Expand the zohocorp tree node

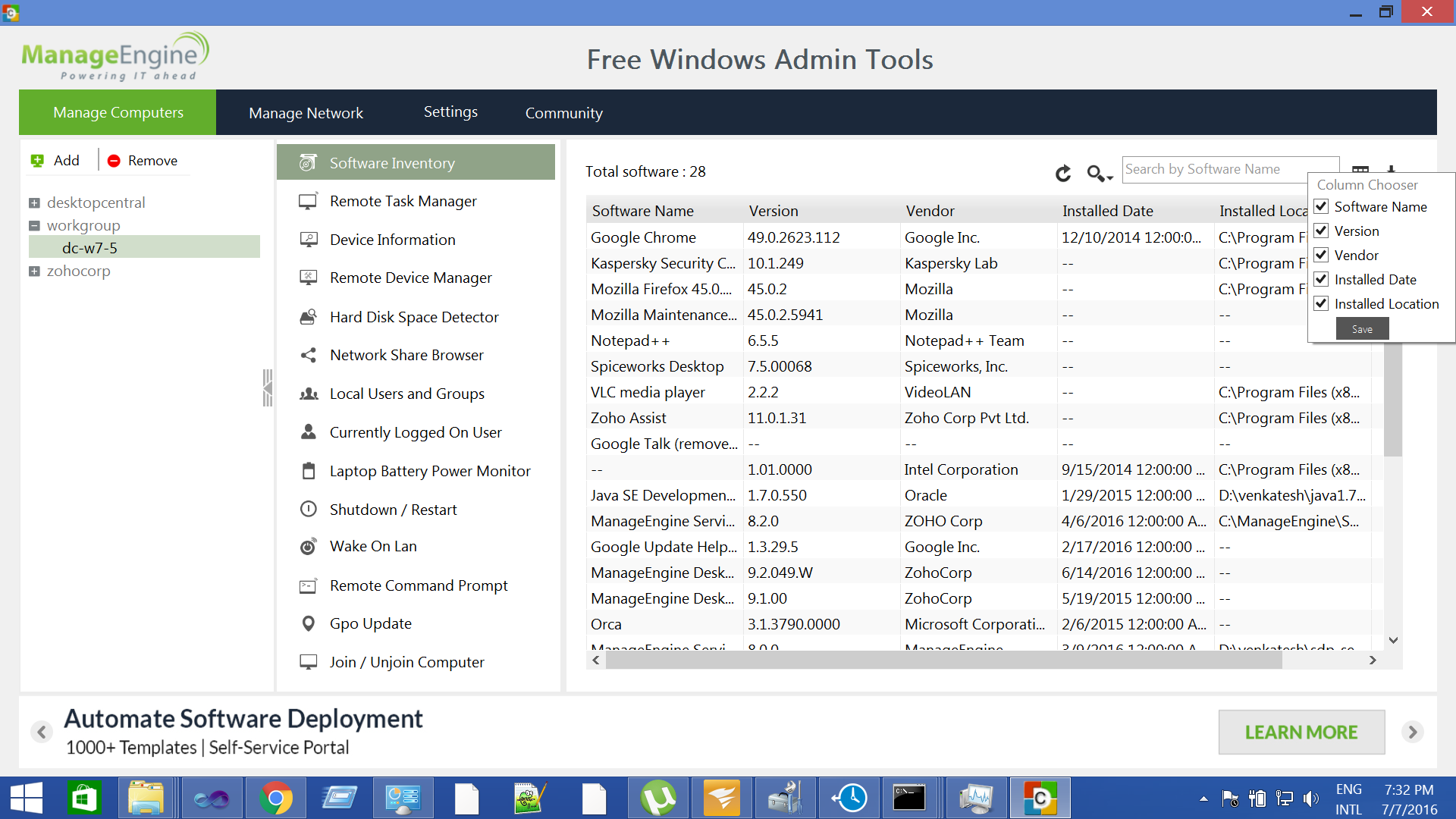[x=34, y=271]
